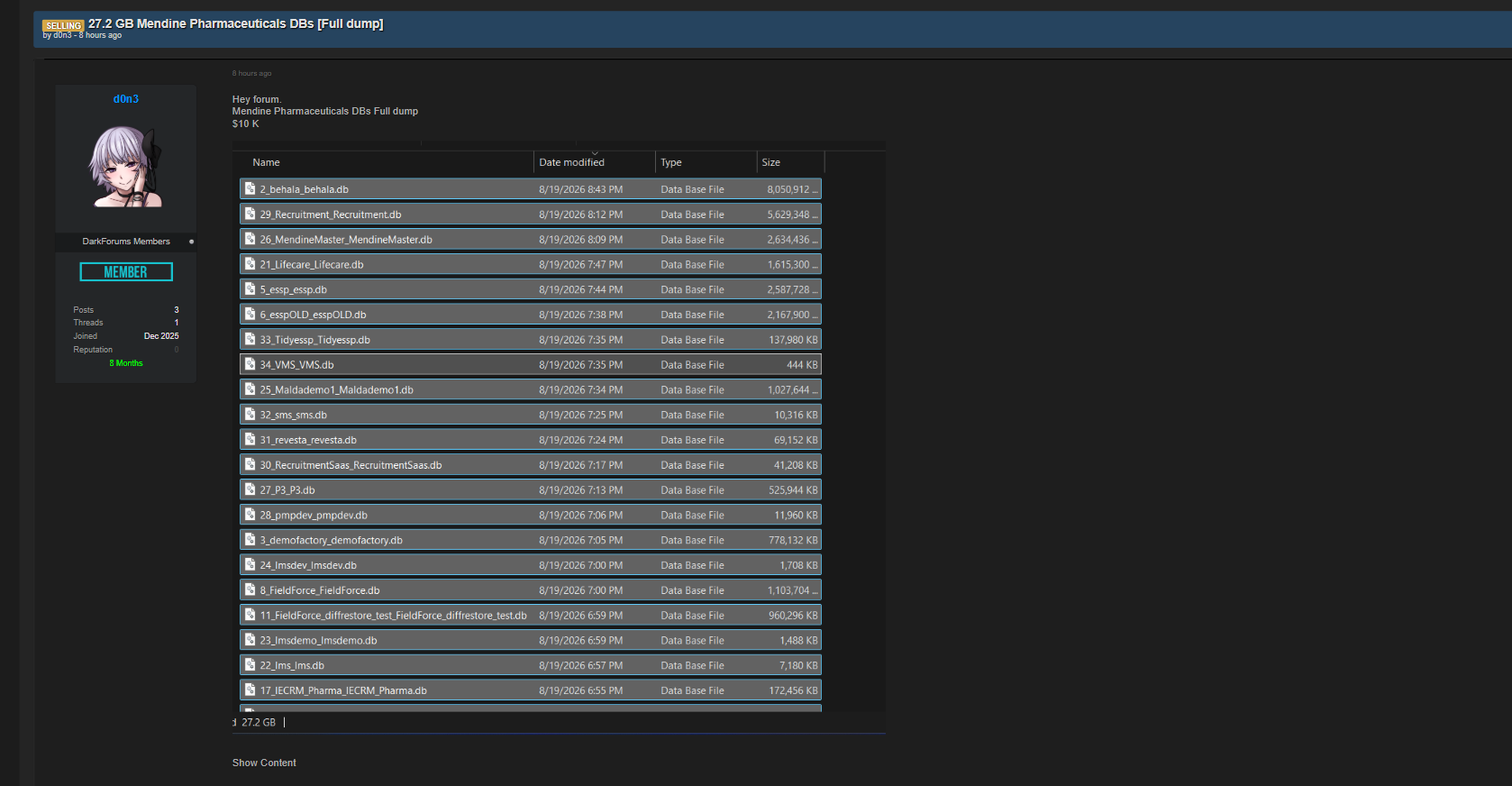Click the Size column header

click(x=771, y=162)
